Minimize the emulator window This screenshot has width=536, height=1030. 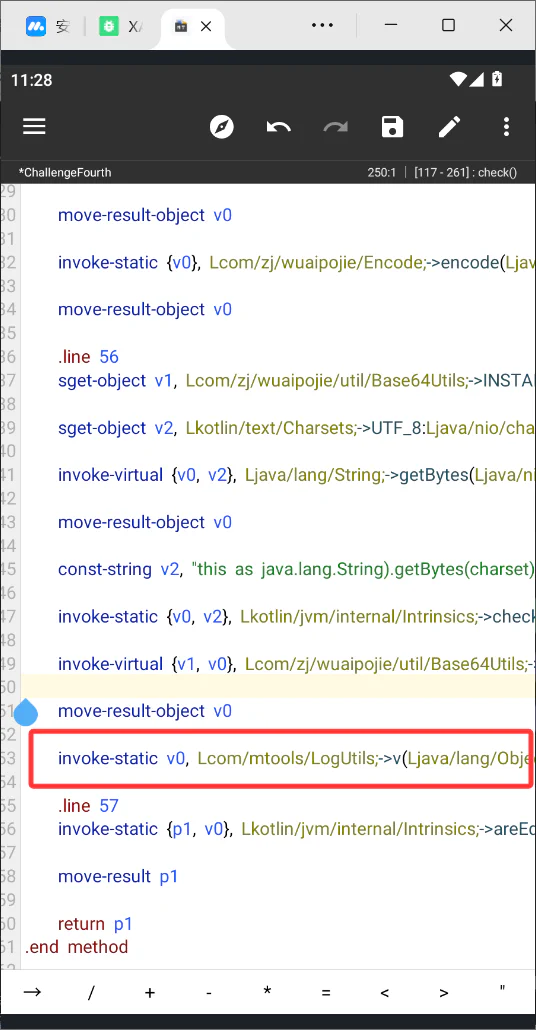[x=390, y=25]
